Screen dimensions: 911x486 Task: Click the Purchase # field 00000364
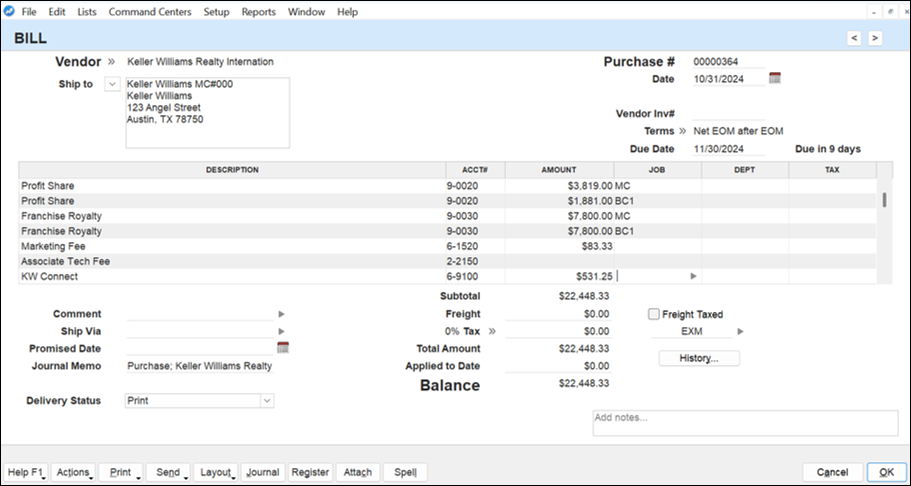click(x=729, y=62)
